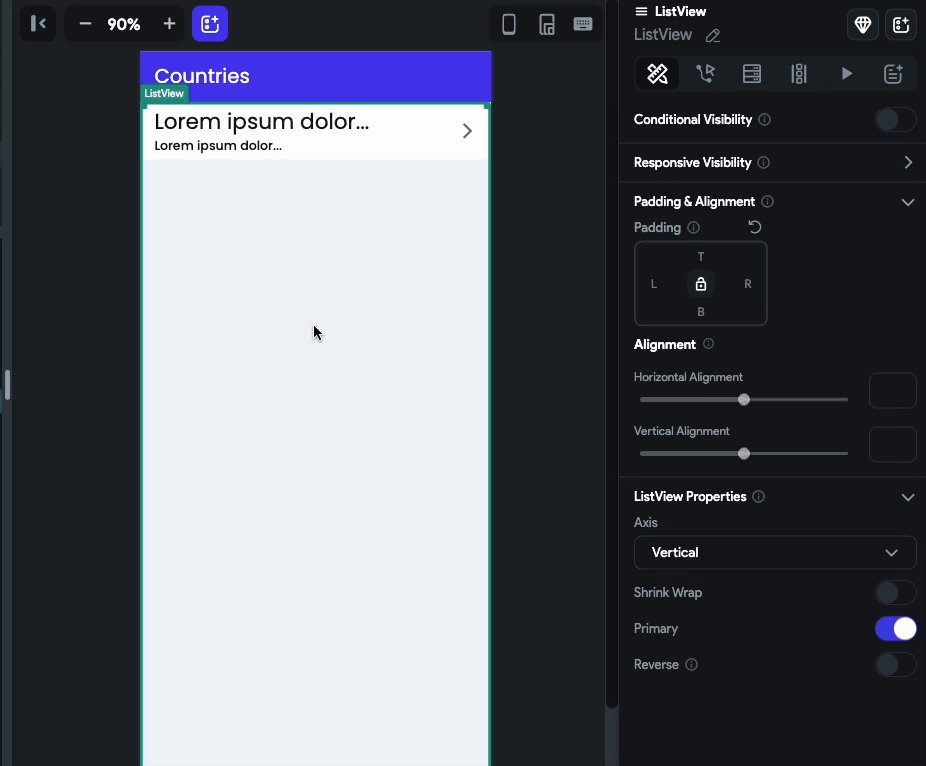
Task: Enable the Shrink Wrap toggle
Action: coord(895,592)
